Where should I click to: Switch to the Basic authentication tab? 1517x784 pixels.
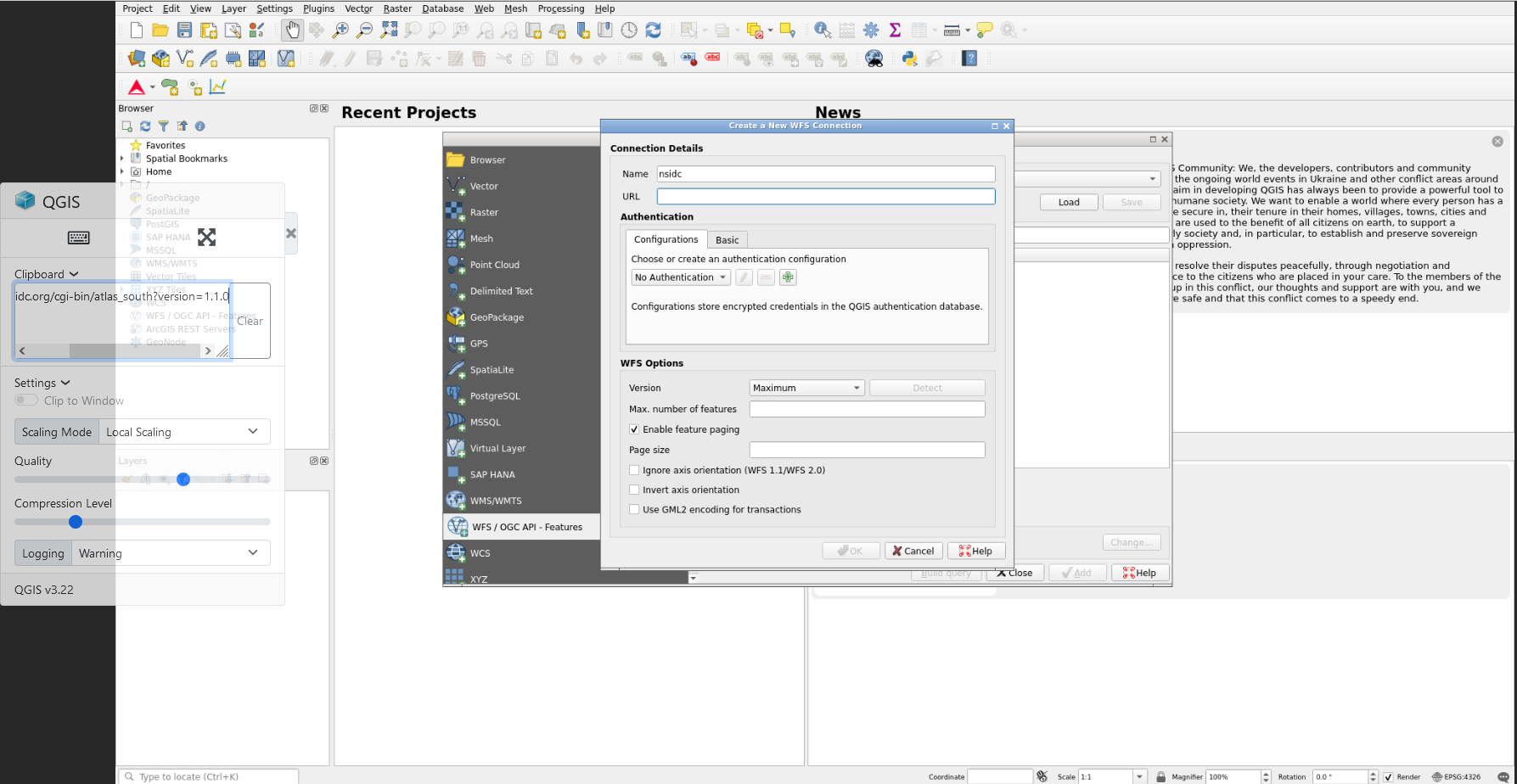tap(728, 240)
